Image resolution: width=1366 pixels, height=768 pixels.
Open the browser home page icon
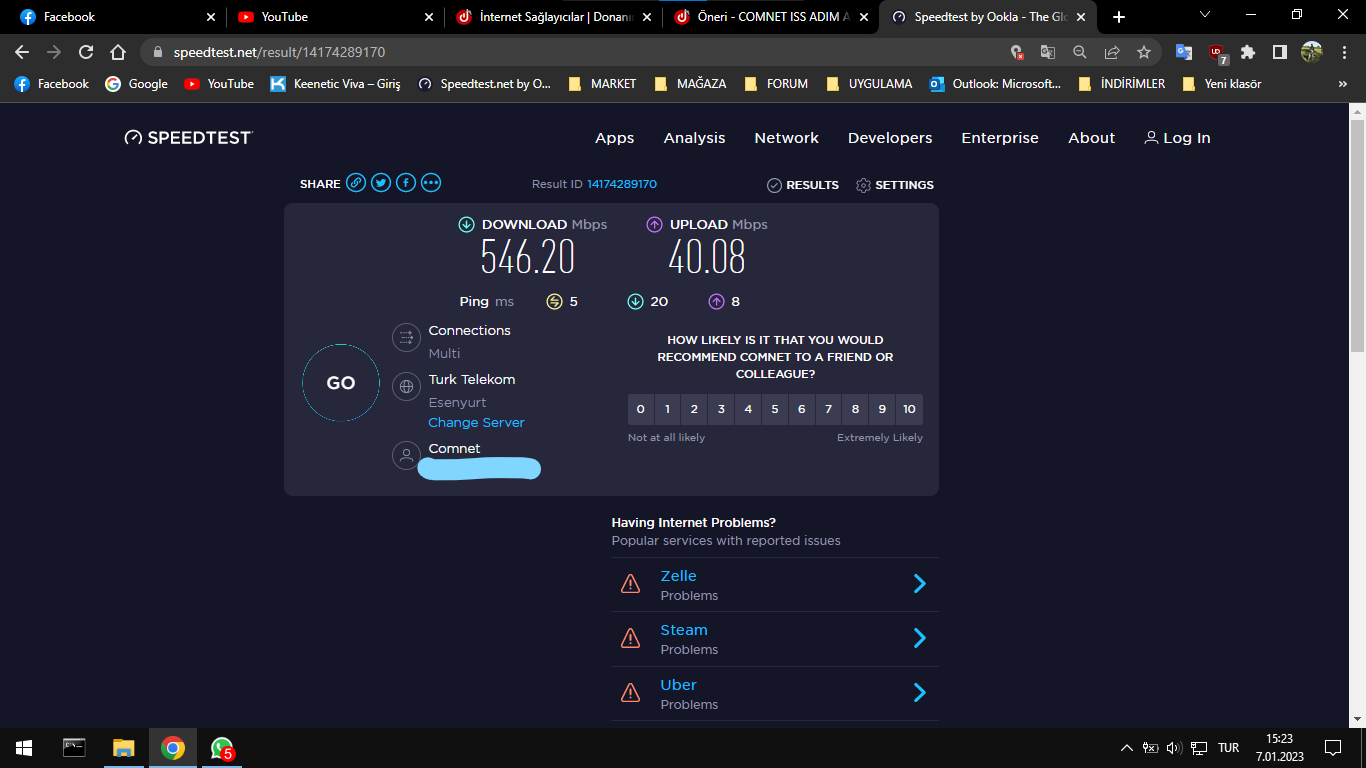click(118, 52)
